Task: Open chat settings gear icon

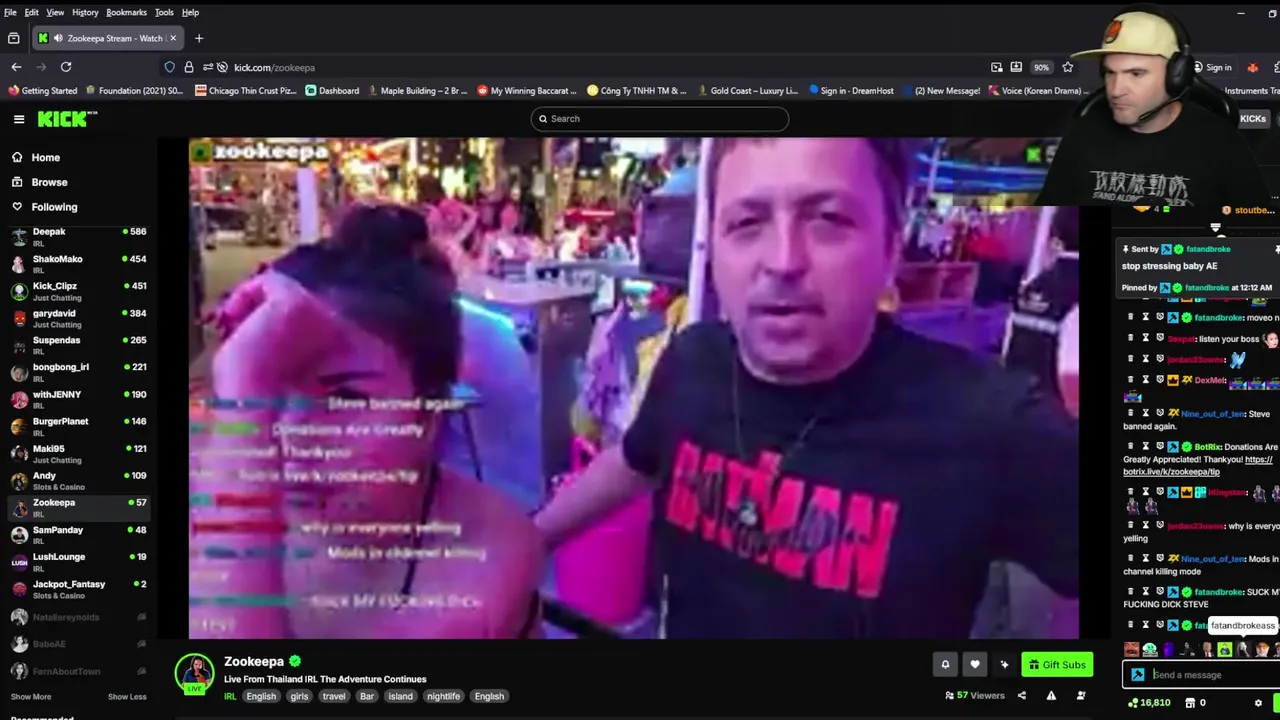Action: 1258,703
